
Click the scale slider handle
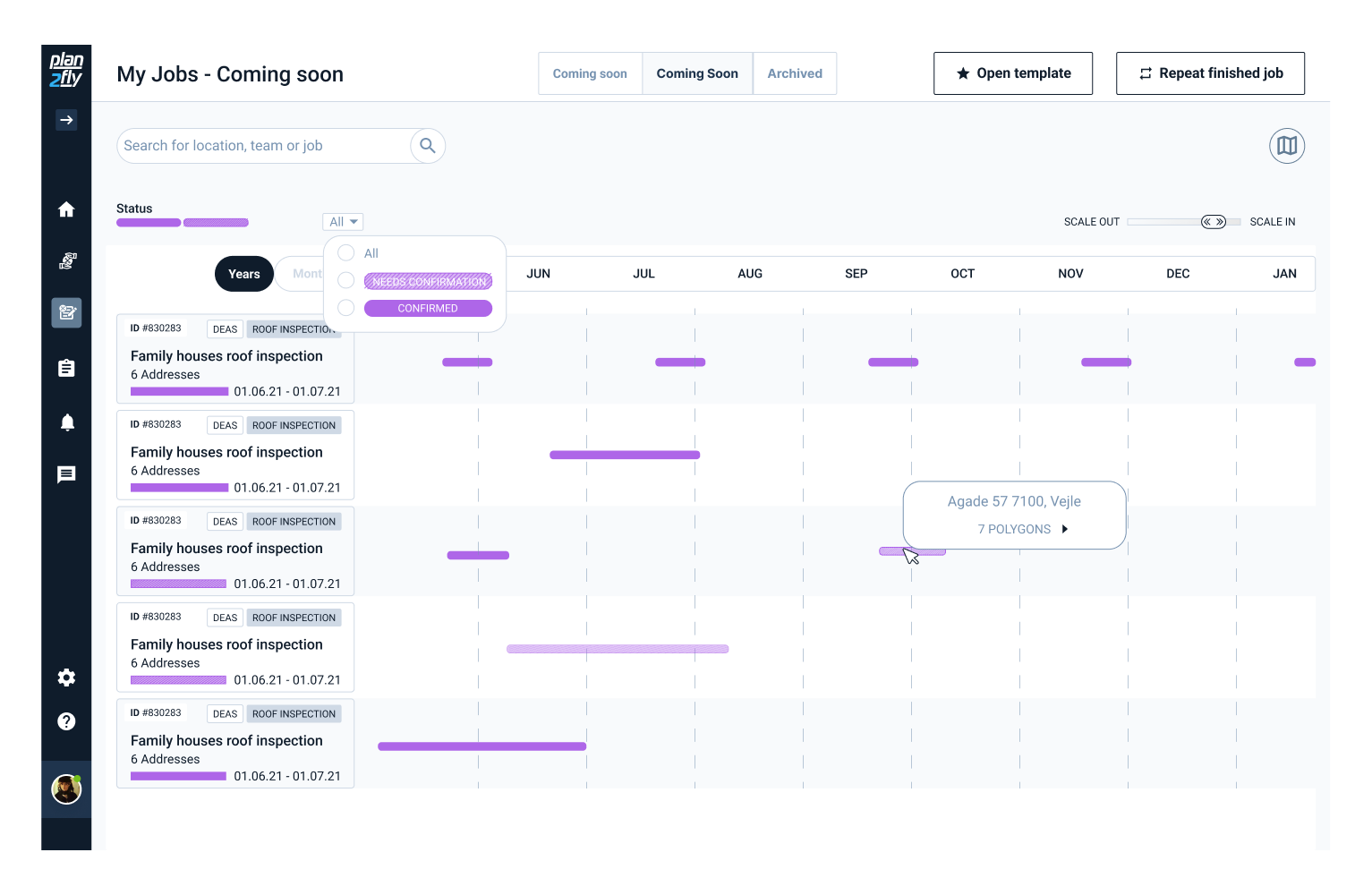pyautogui.click(x=1214, y=222)
